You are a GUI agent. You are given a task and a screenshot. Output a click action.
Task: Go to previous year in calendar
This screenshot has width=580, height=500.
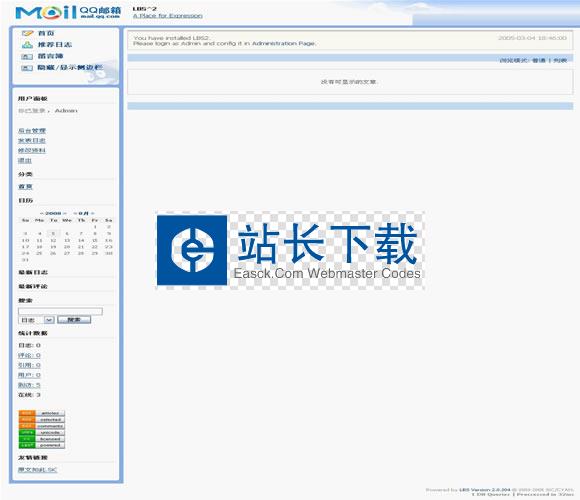point(41,213)
